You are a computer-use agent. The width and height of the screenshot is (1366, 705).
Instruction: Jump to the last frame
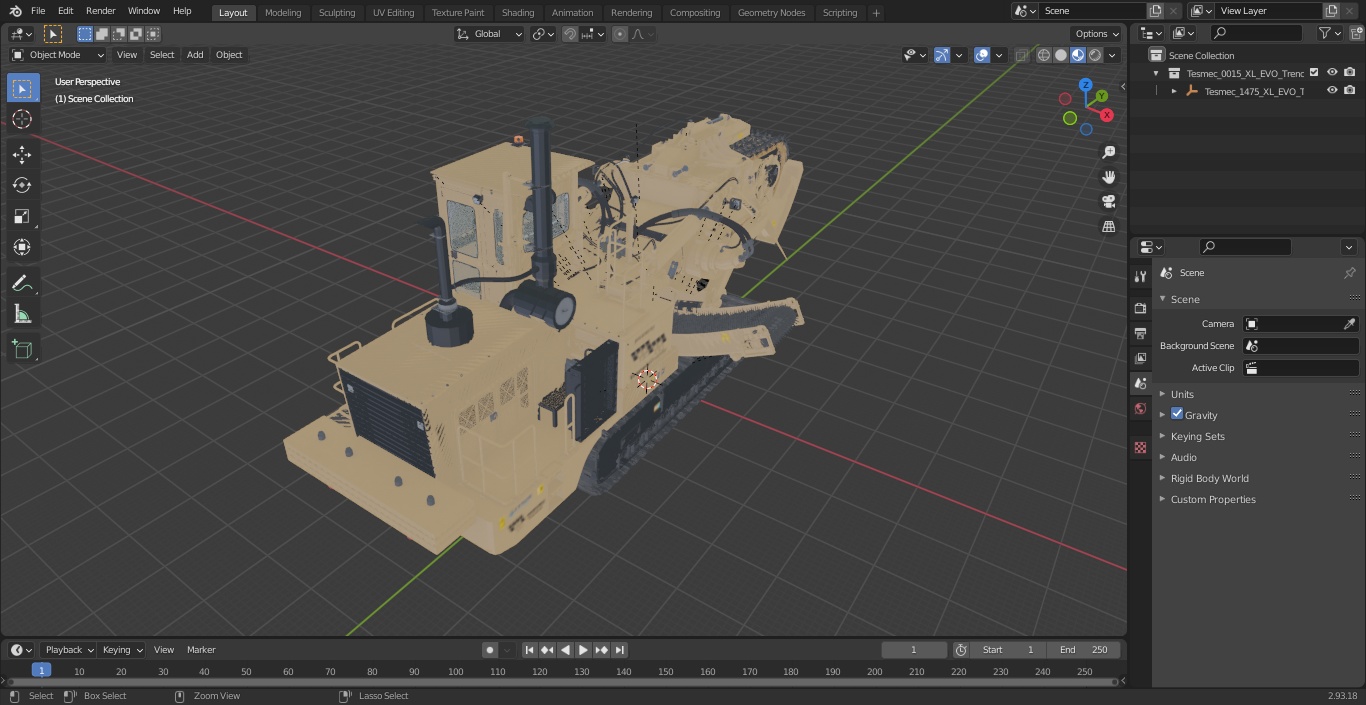(620, 650)
